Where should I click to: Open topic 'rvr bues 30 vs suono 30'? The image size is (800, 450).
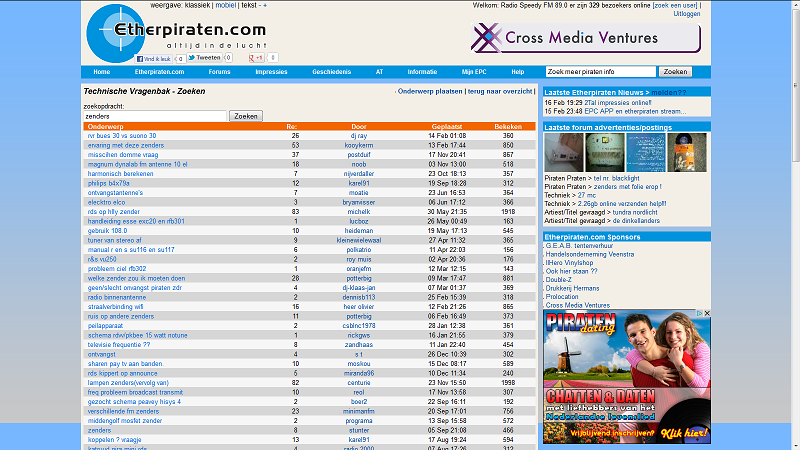click(x=122, y=136)
